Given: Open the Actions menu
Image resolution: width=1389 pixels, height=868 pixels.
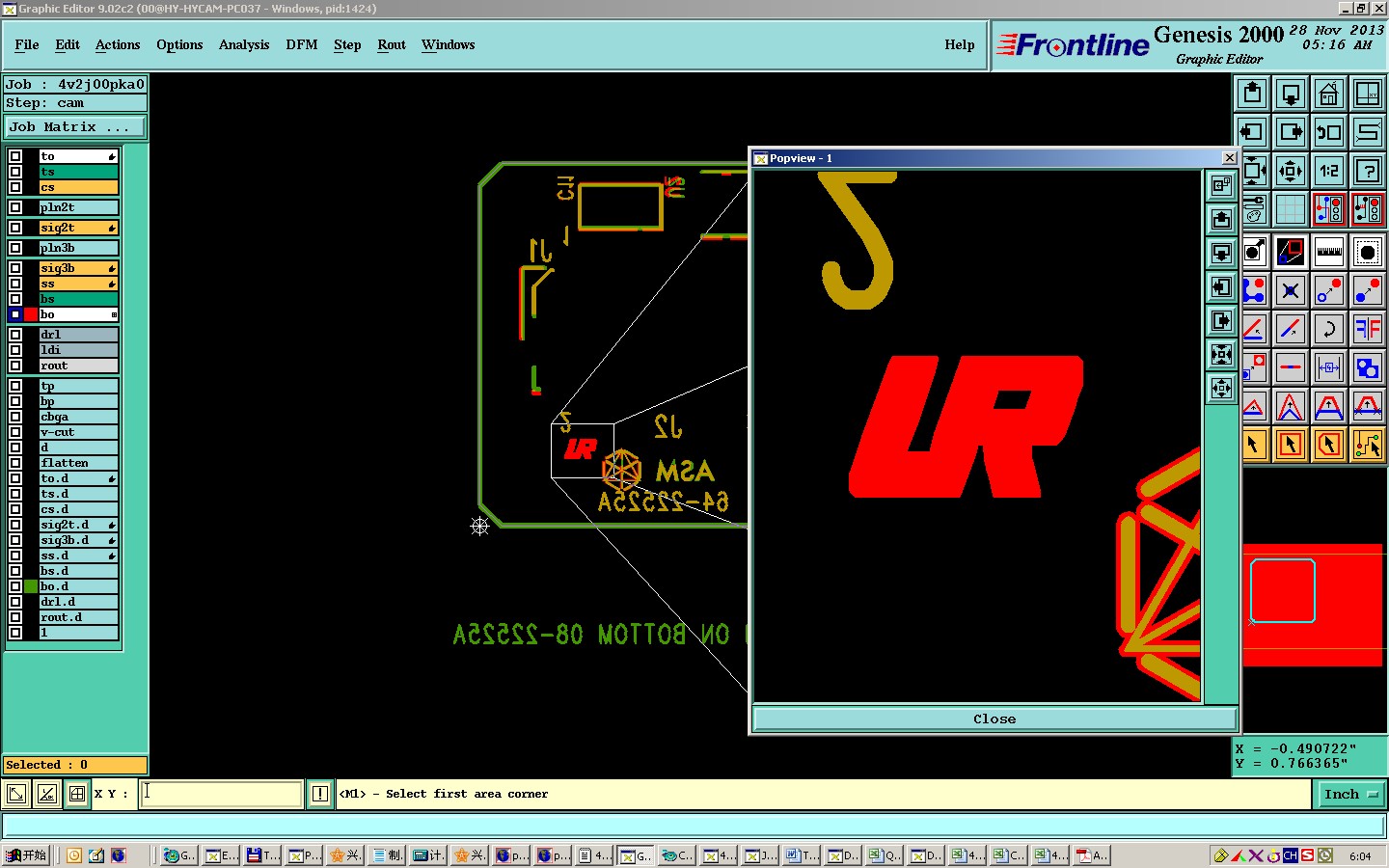Looking at the screenshot, I should coord(118,44).
